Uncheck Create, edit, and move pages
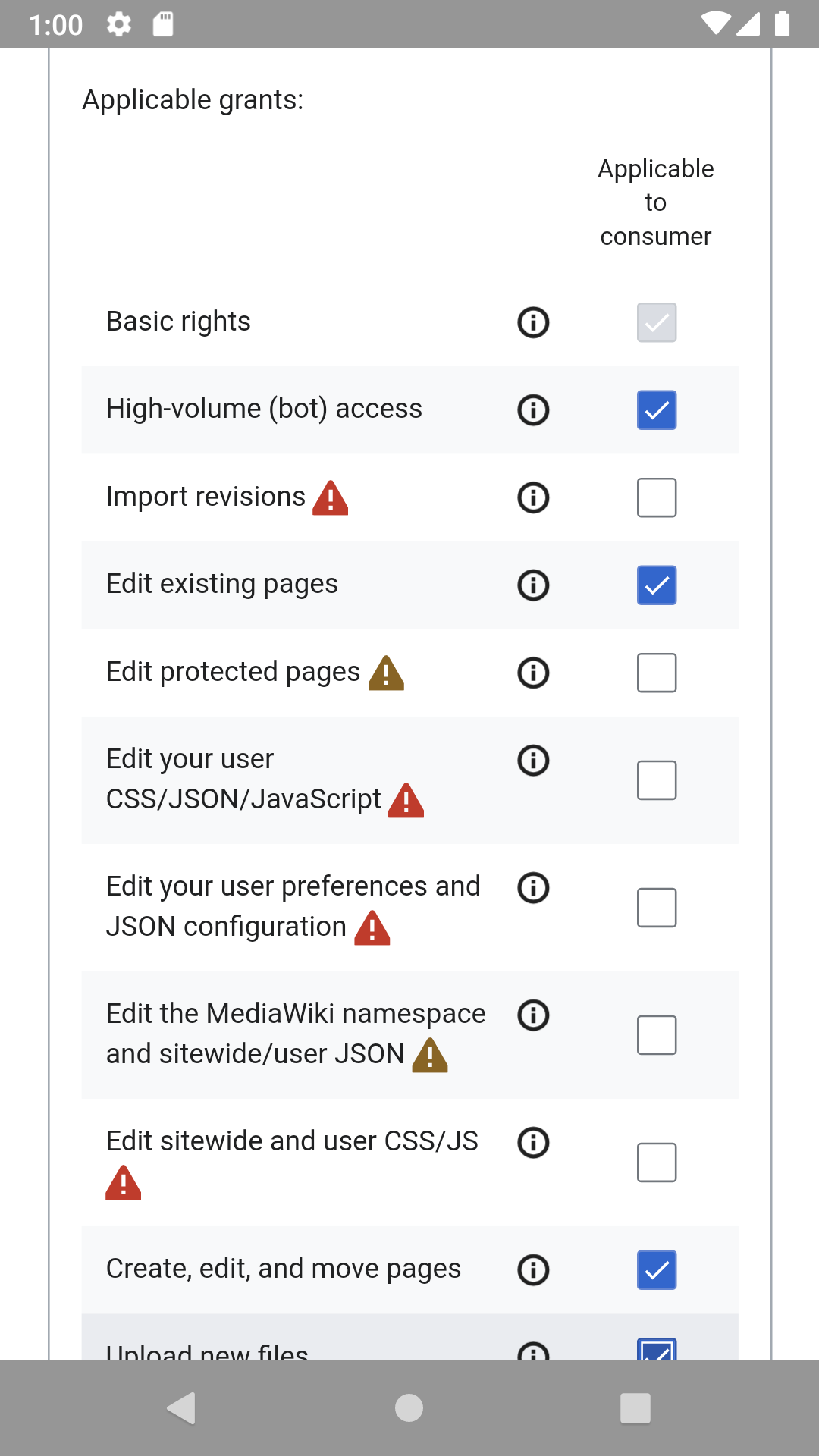 pos(657,1270)
